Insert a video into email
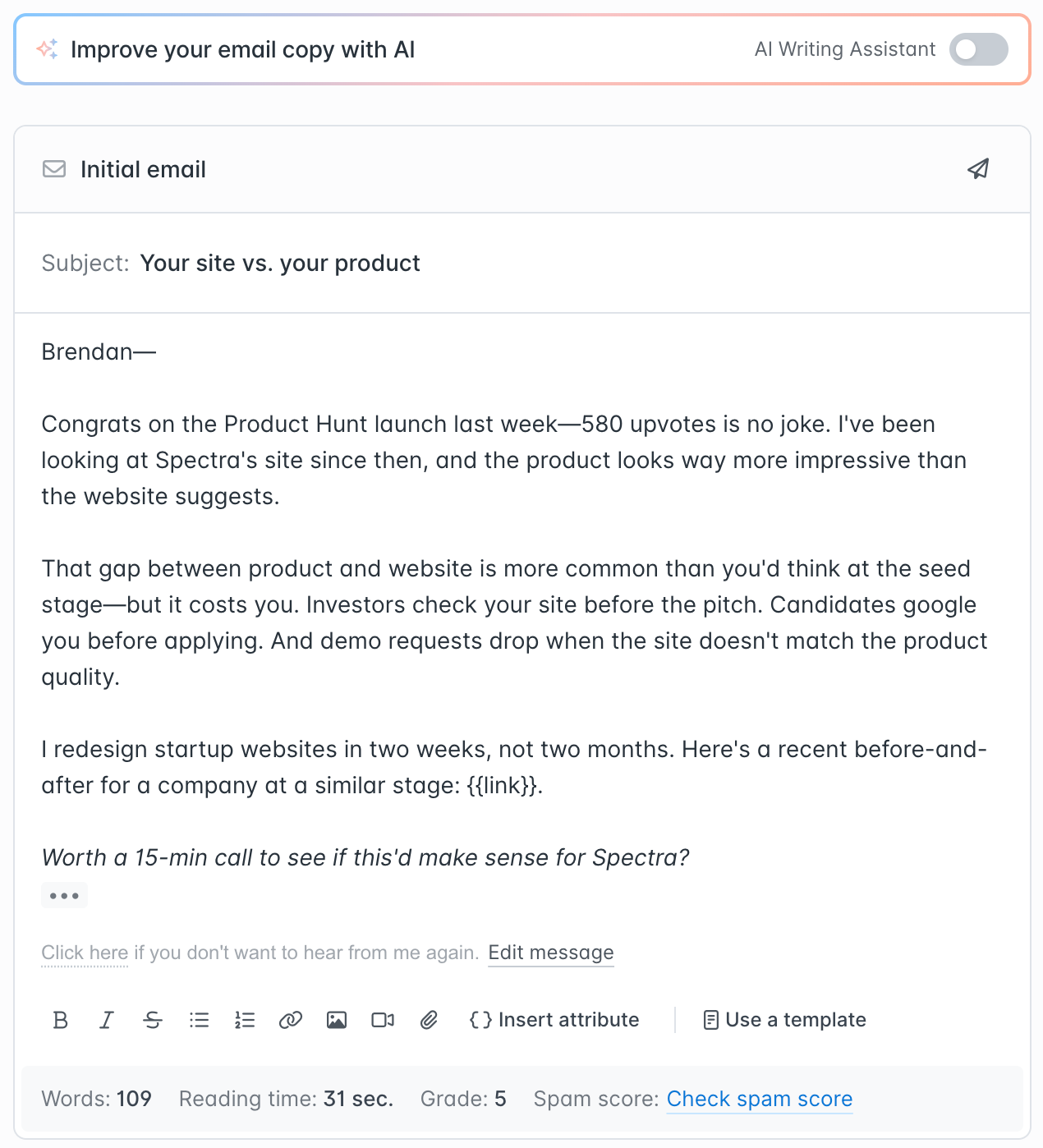The height and width of the screenshot is (1148, 1043). [383, 1020]
